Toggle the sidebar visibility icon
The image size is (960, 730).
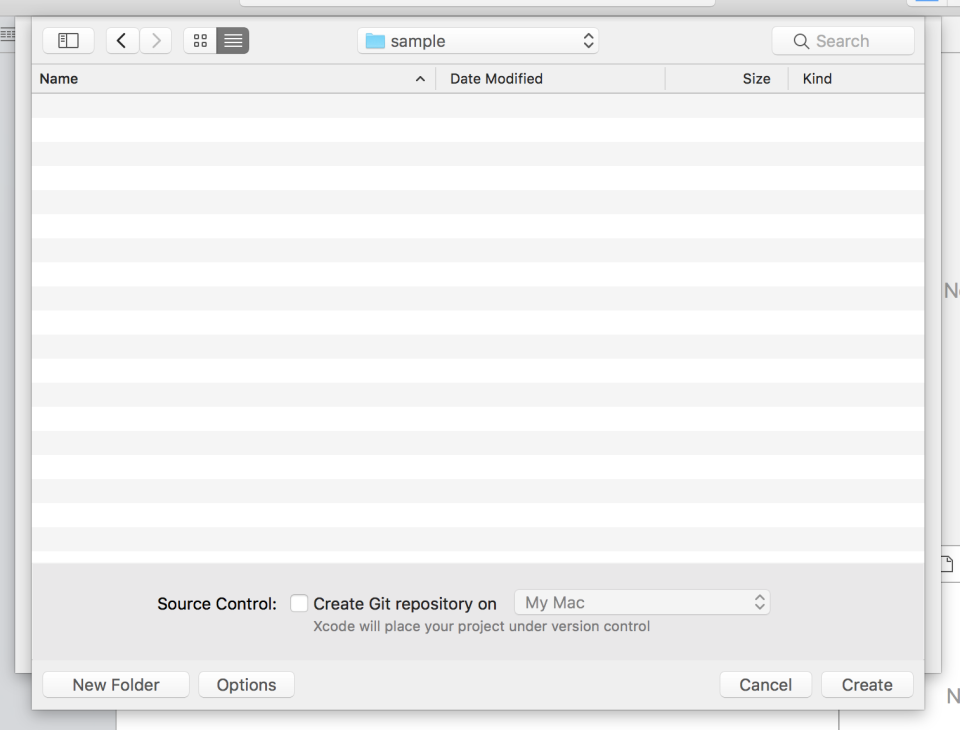[x=67, y=40]
